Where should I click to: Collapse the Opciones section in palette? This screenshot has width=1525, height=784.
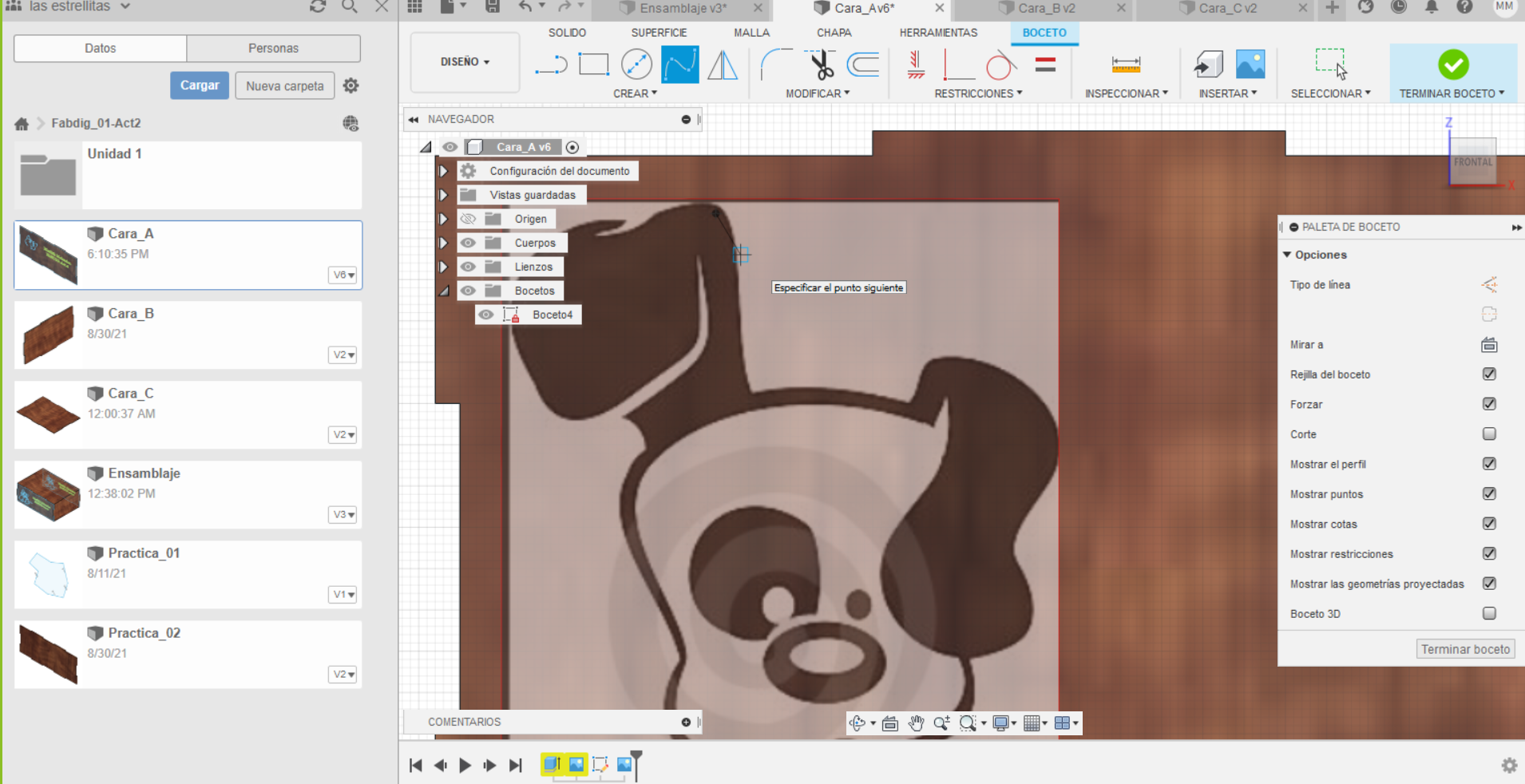[1287, 255]
